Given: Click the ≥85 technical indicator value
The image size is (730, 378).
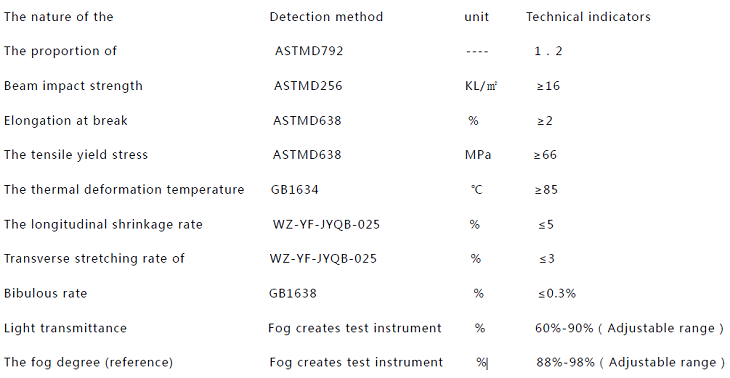Looking at the screenshot, I should coord(546,189).
